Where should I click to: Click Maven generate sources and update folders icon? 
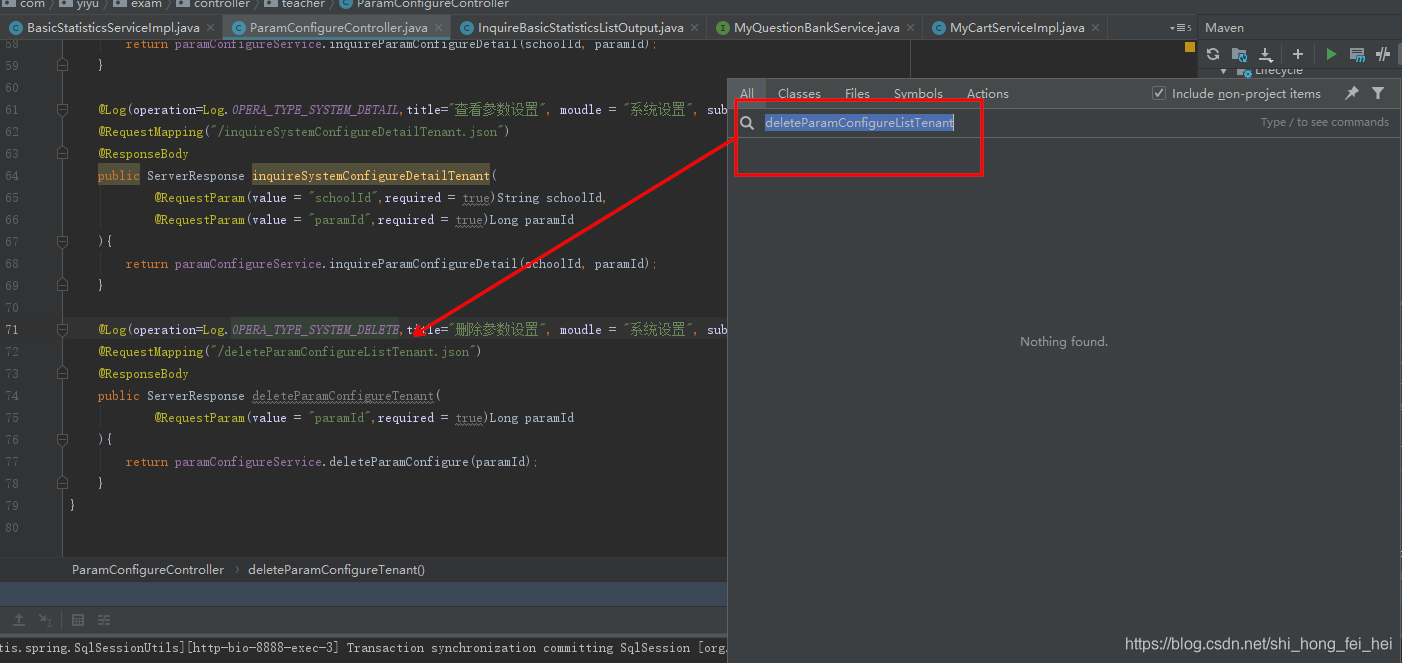tap(1239, 54)
